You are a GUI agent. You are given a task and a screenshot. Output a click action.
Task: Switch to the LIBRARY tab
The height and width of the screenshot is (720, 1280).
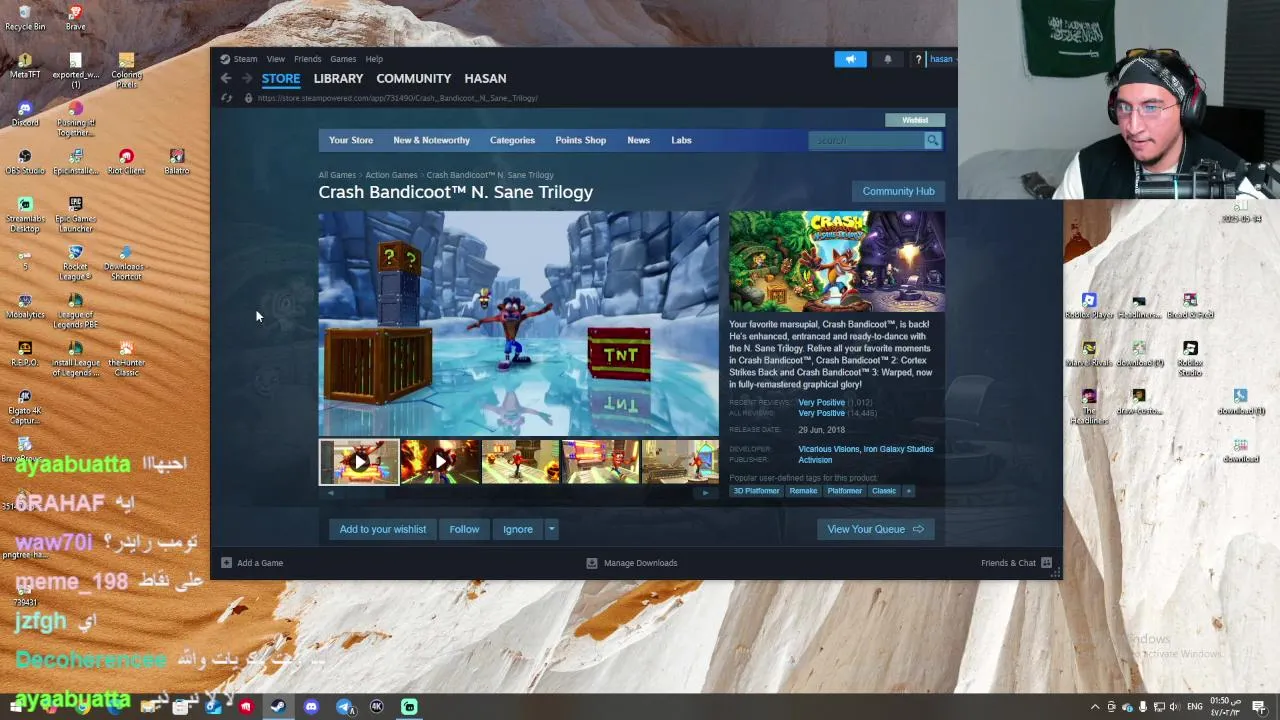338,78
